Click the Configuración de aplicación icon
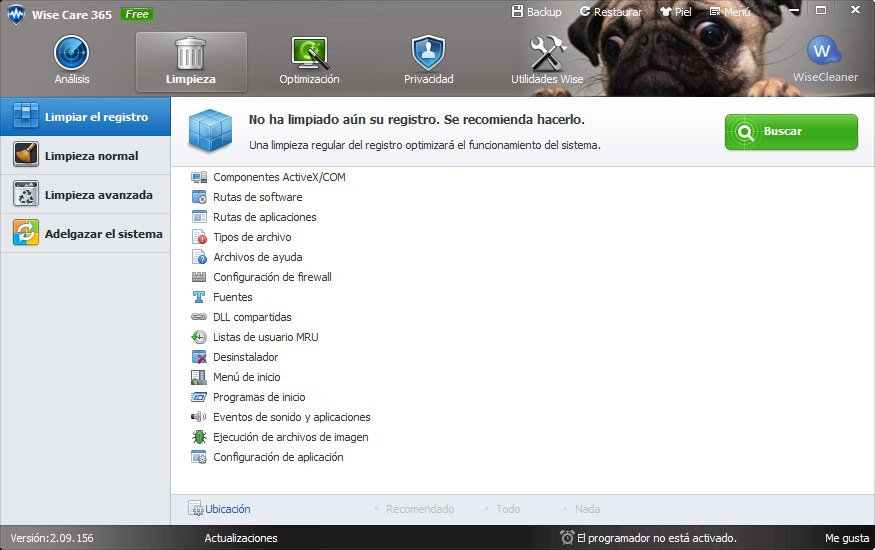The height and width of the screenshot is (550, 875). (199, 457)
